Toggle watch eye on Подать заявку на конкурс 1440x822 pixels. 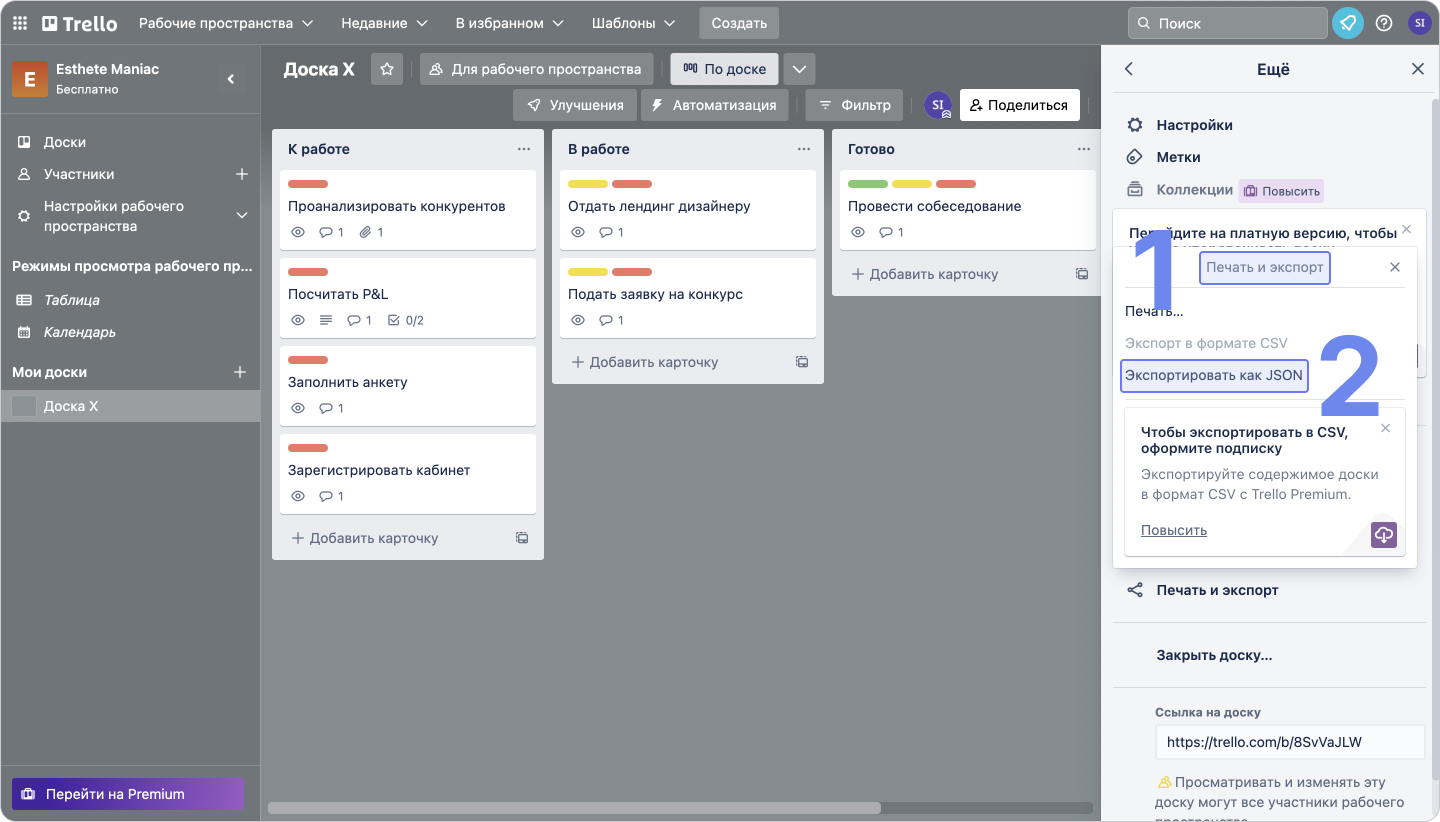[577, 320]
